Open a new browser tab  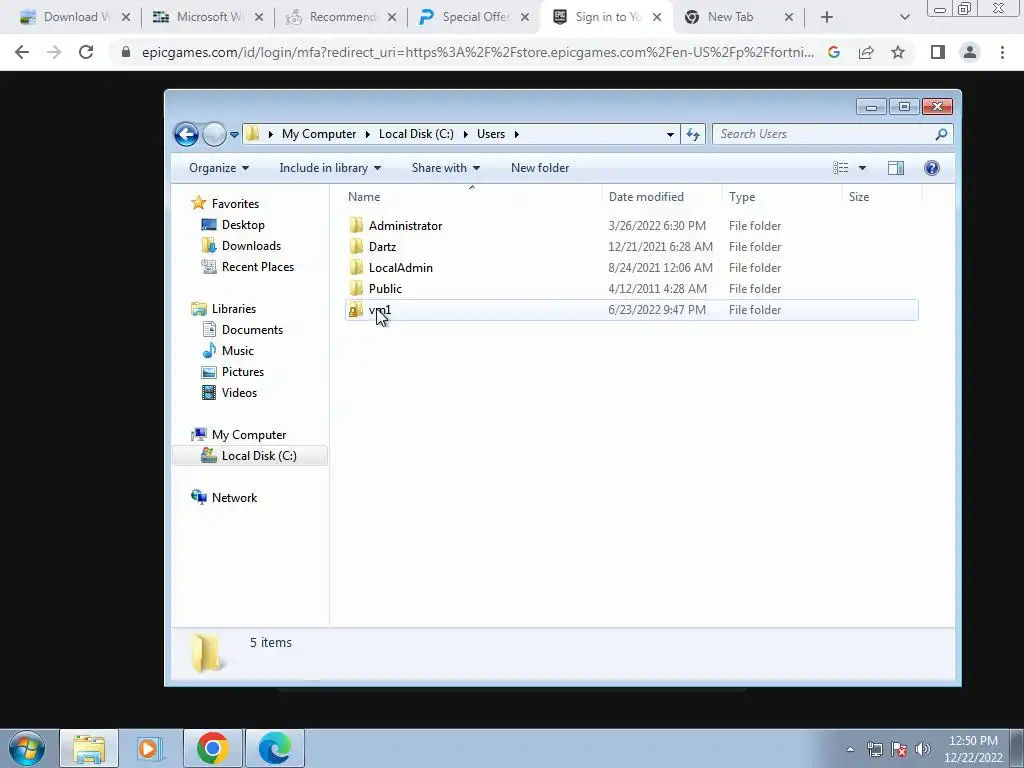[827, 18]
